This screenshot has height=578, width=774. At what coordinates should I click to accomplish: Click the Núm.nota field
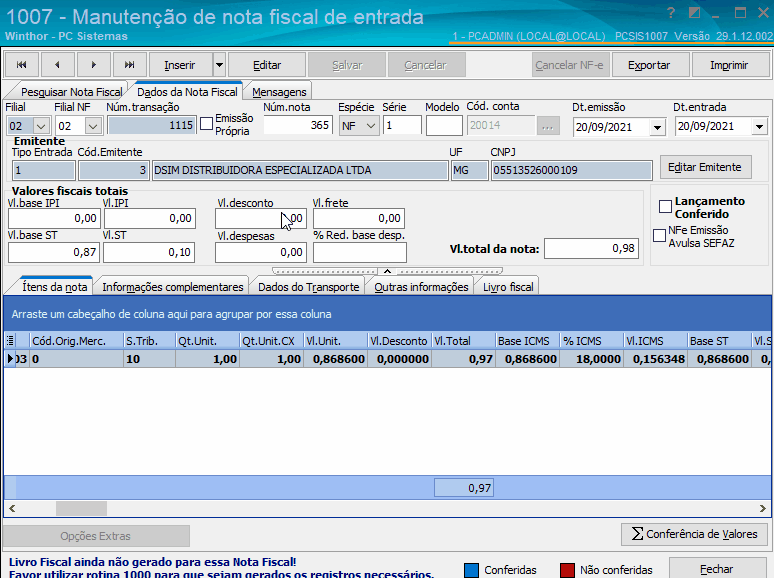[298, 125]
